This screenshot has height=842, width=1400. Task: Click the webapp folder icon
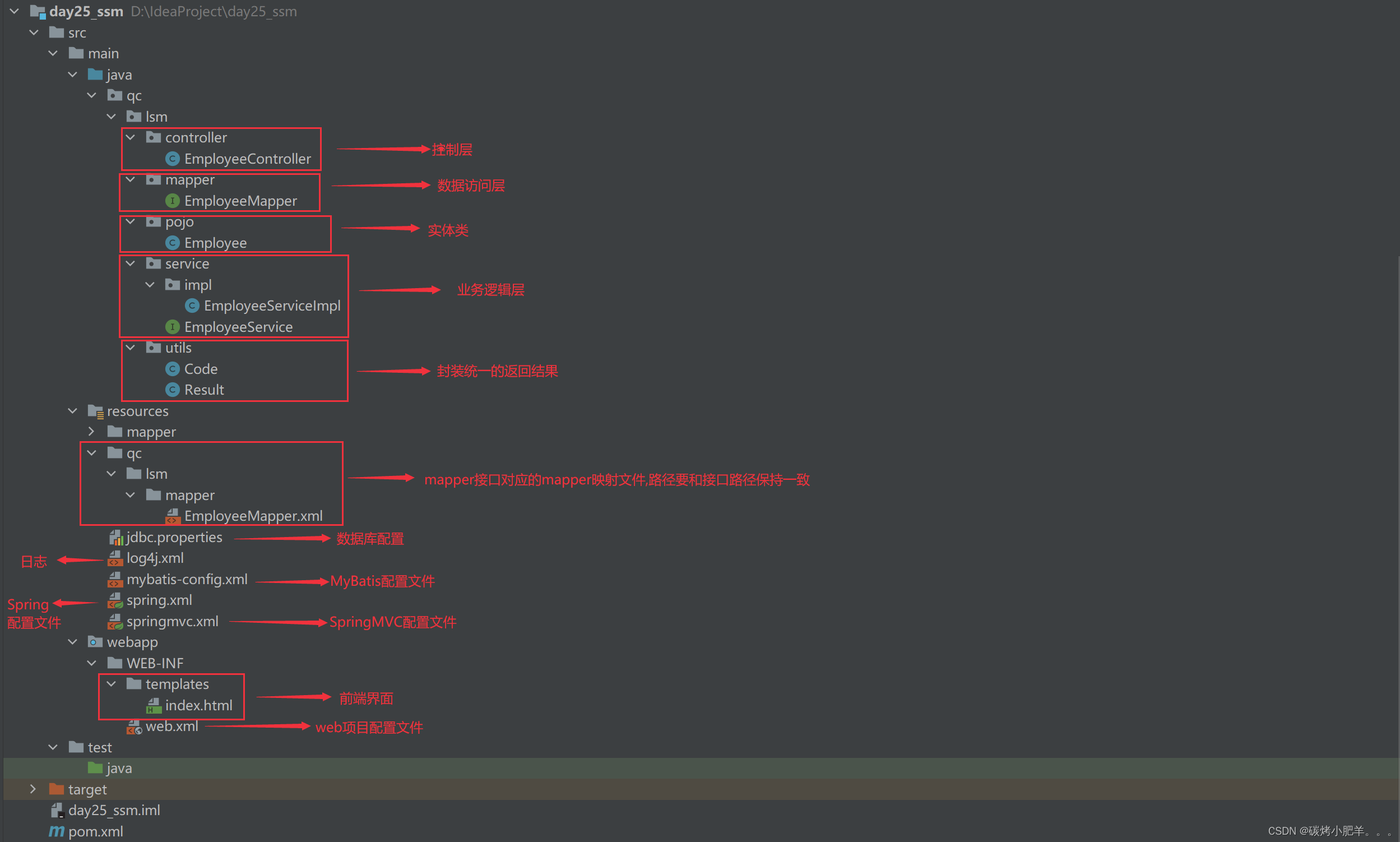95,642
